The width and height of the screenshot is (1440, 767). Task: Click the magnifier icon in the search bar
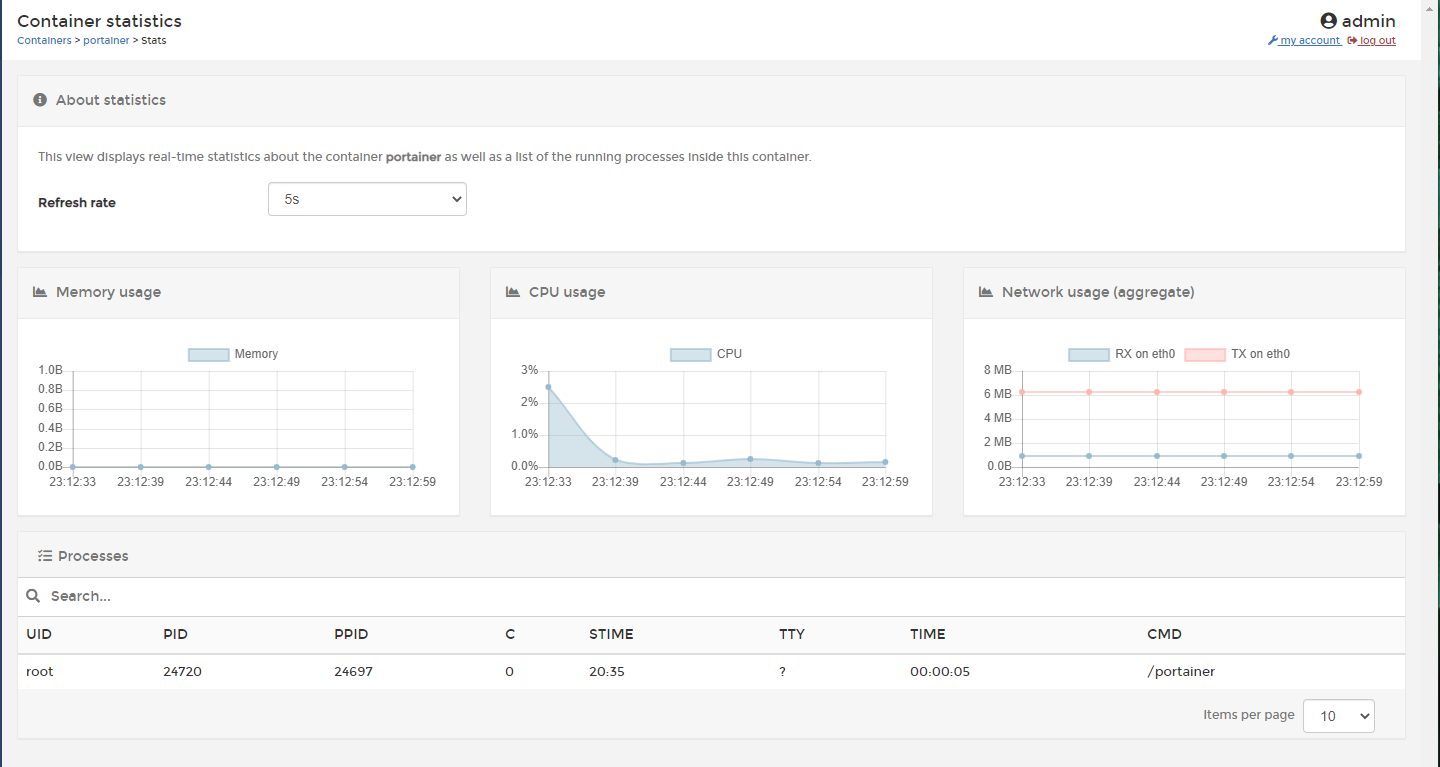[33, 596]
